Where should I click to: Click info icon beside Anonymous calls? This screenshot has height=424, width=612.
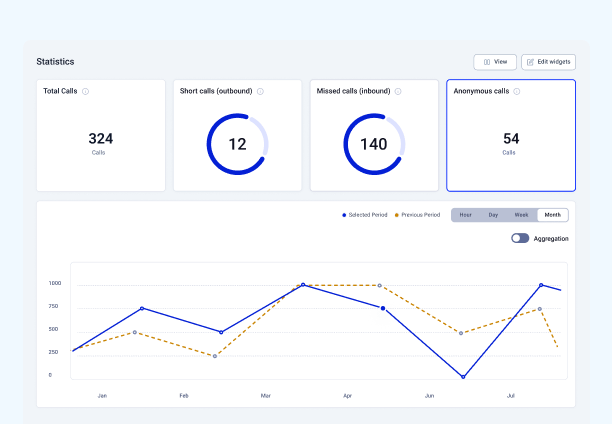pos(517,91)
